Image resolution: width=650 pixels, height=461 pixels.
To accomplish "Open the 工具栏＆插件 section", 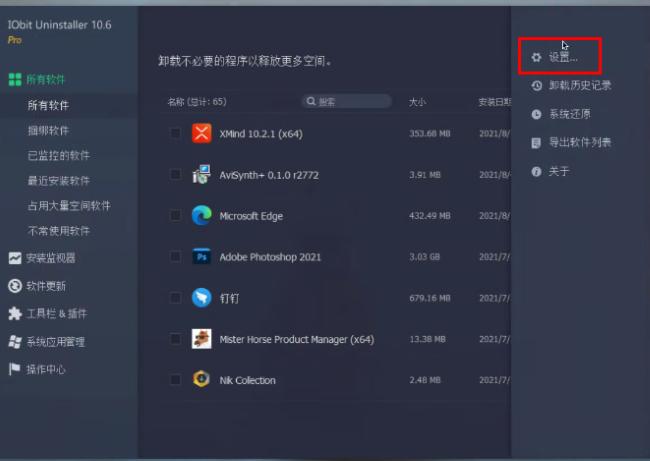I will click(56, 314).
